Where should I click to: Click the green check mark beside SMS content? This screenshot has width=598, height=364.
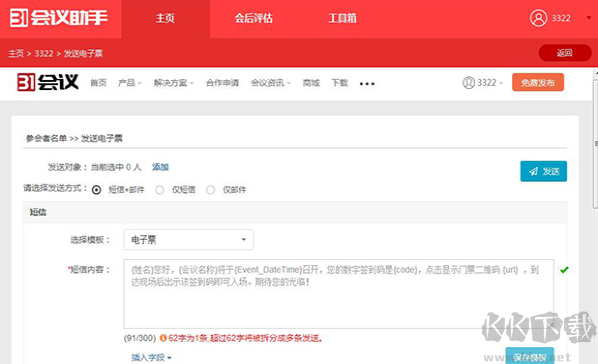click(564, 270)
